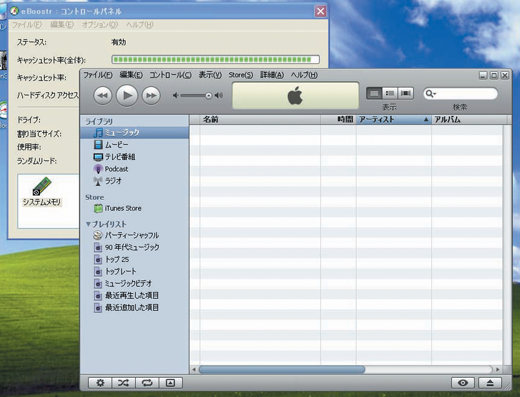
Task: Open the iTunes ファイル(F) menu
Action: click(x=98, y=75)
